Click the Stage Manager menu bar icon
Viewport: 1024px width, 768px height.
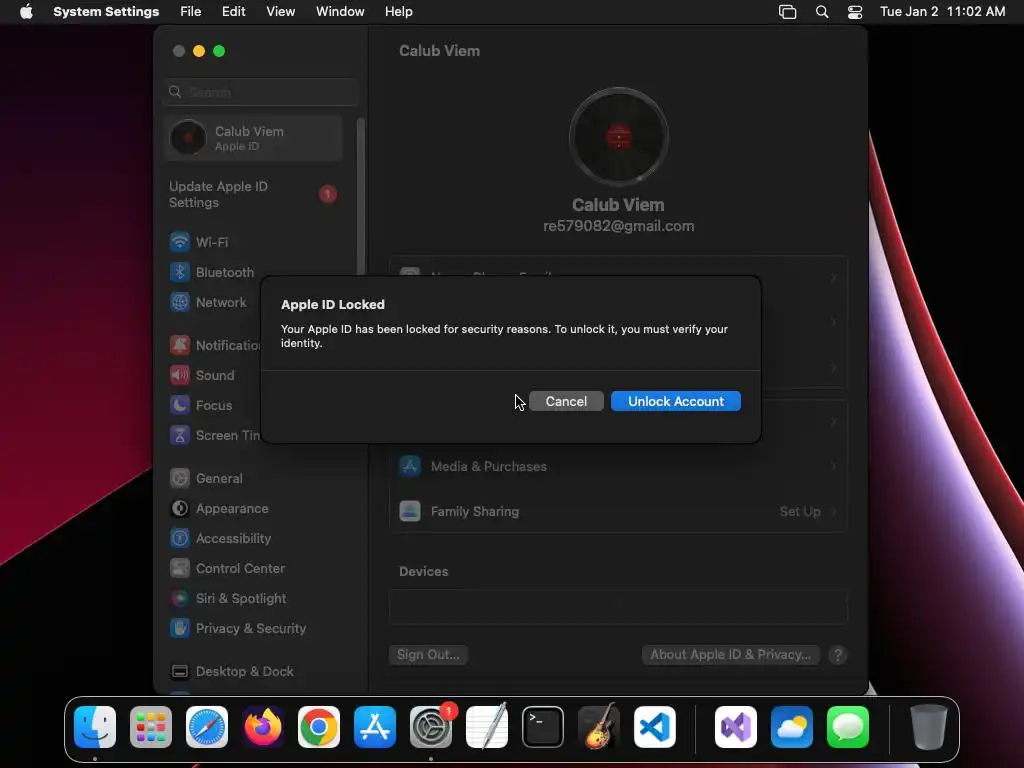point(787,12)
